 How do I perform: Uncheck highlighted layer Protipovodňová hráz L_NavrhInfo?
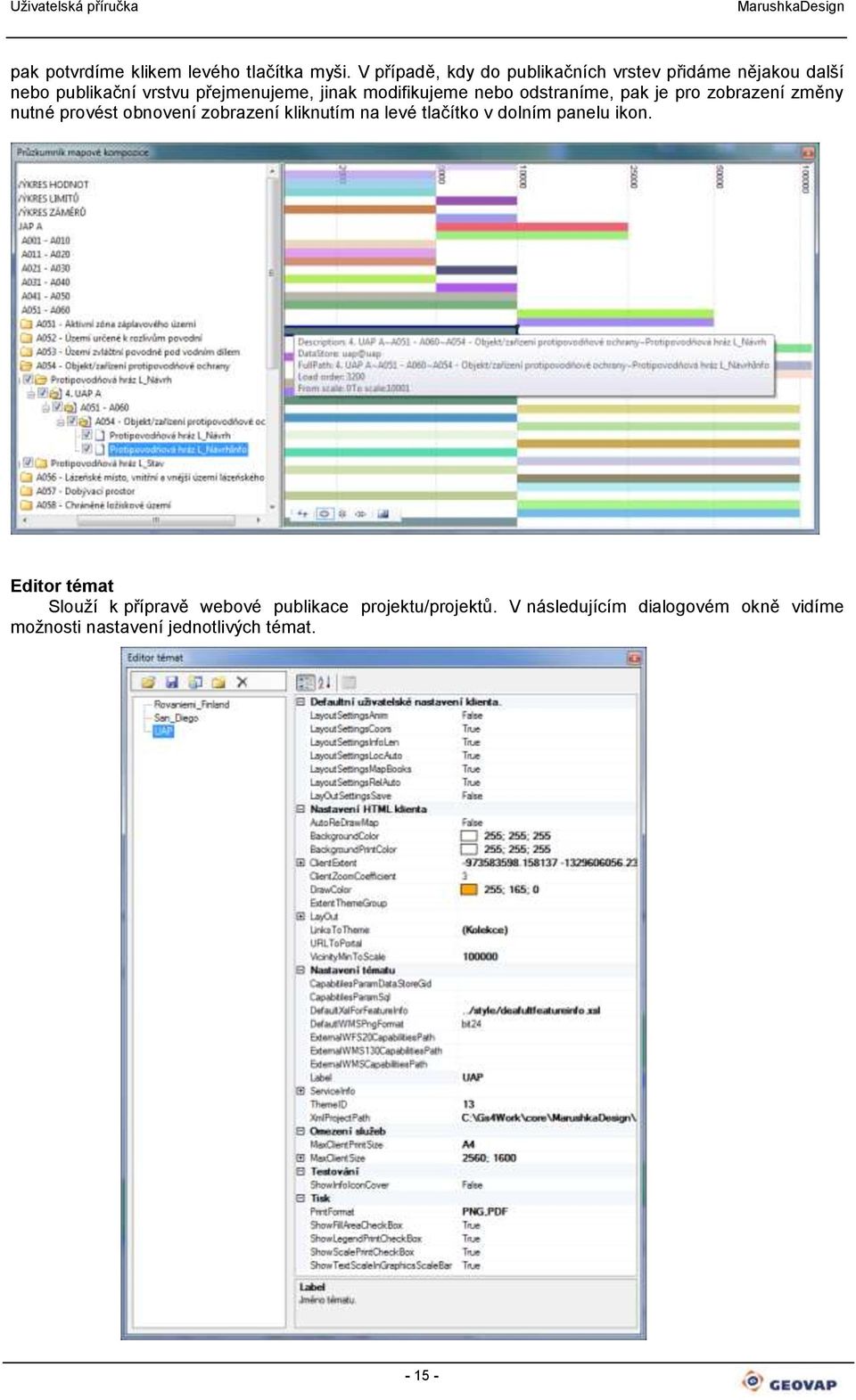[86, 449]
